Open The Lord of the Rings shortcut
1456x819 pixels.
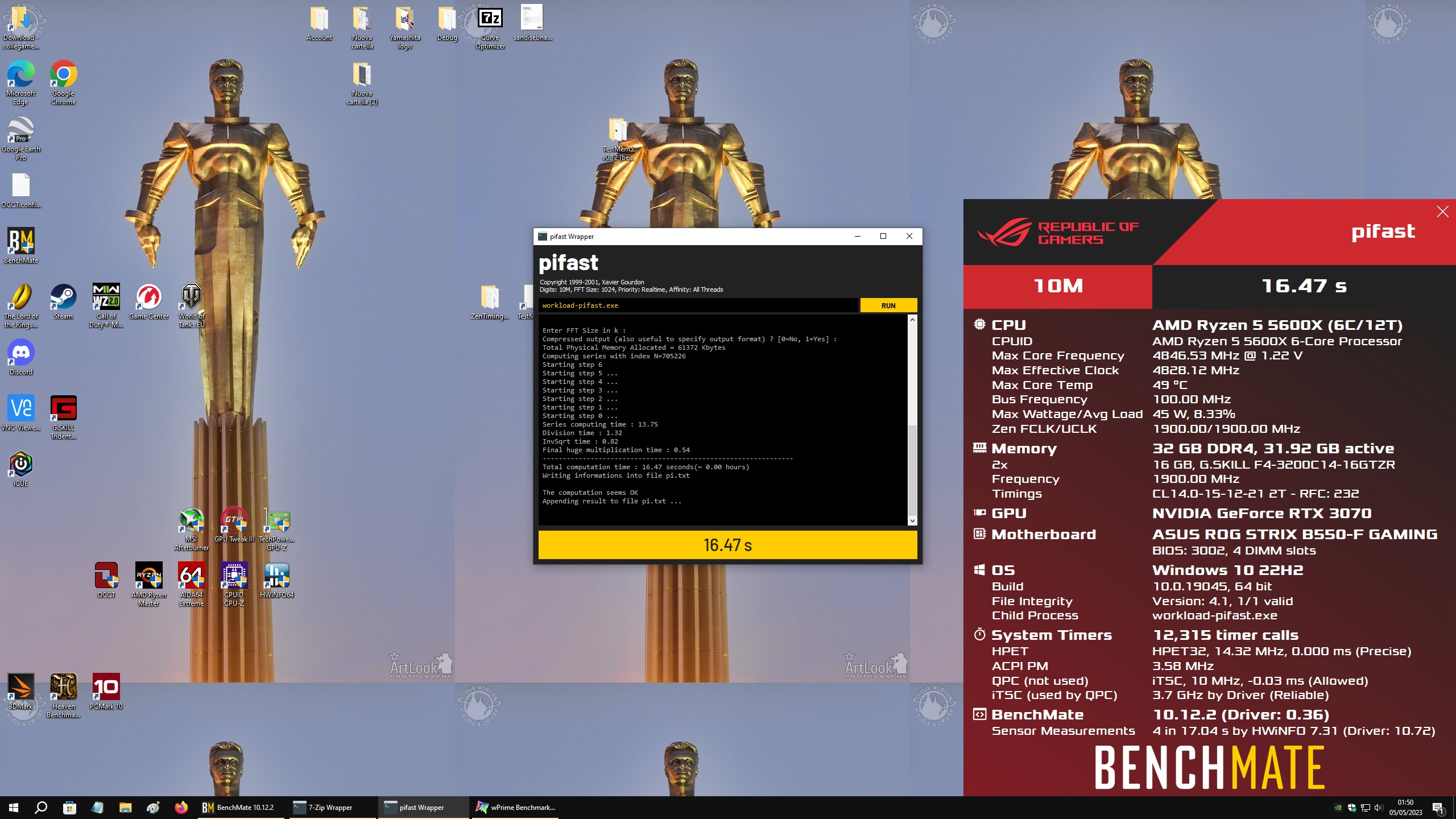pos(21,305)
